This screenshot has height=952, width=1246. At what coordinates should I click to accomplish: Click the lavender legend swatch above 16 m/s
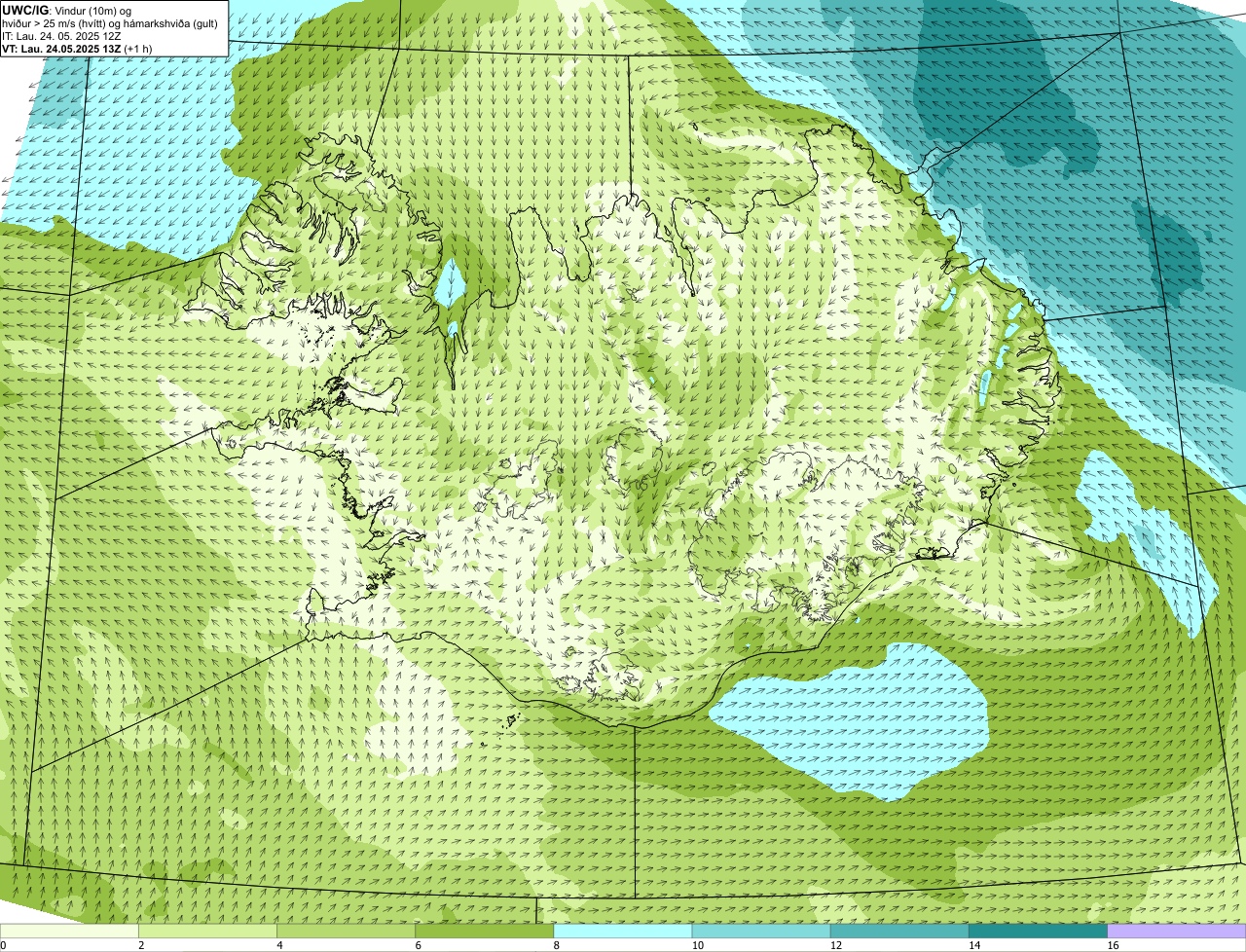1177,931
